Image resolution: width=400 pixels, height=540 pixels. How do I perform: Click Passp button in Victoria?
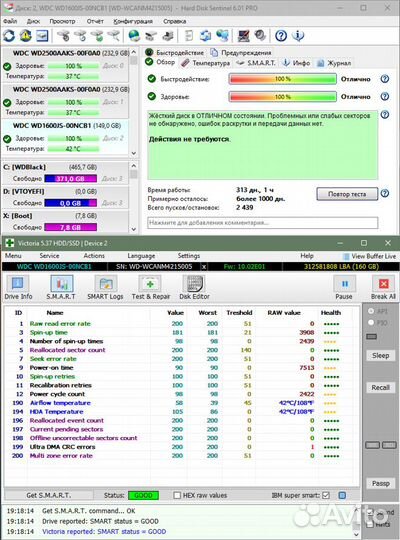click(380, 484)
